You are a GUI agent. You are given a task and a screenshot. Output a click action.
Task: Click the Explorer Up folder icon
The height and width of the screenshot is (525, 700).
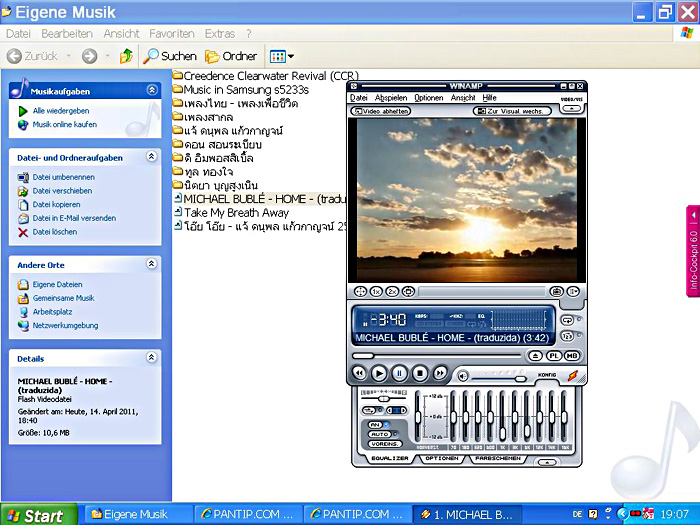[x=126, y=56]
